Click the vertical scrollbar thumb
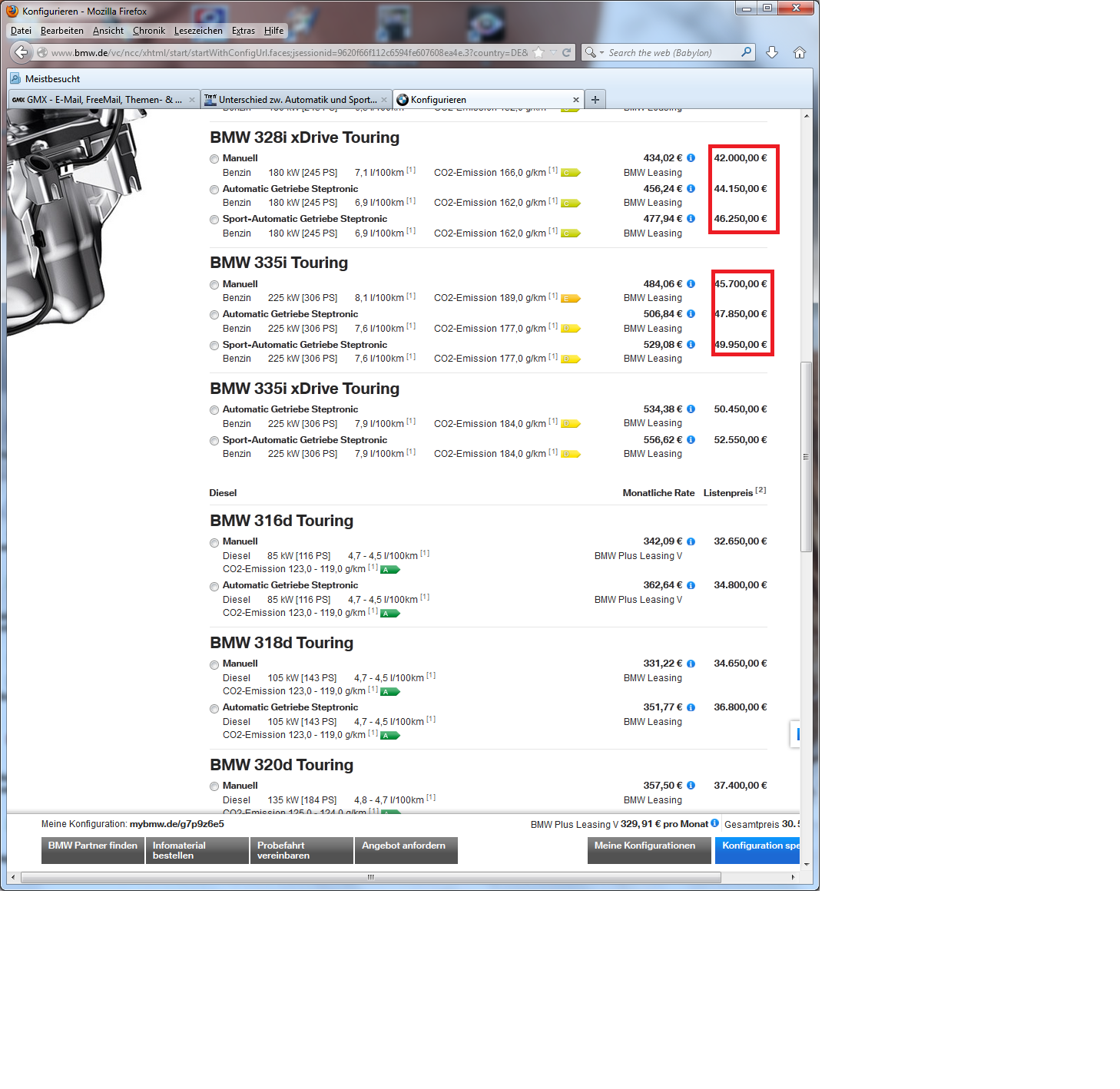 pos(806,456)
